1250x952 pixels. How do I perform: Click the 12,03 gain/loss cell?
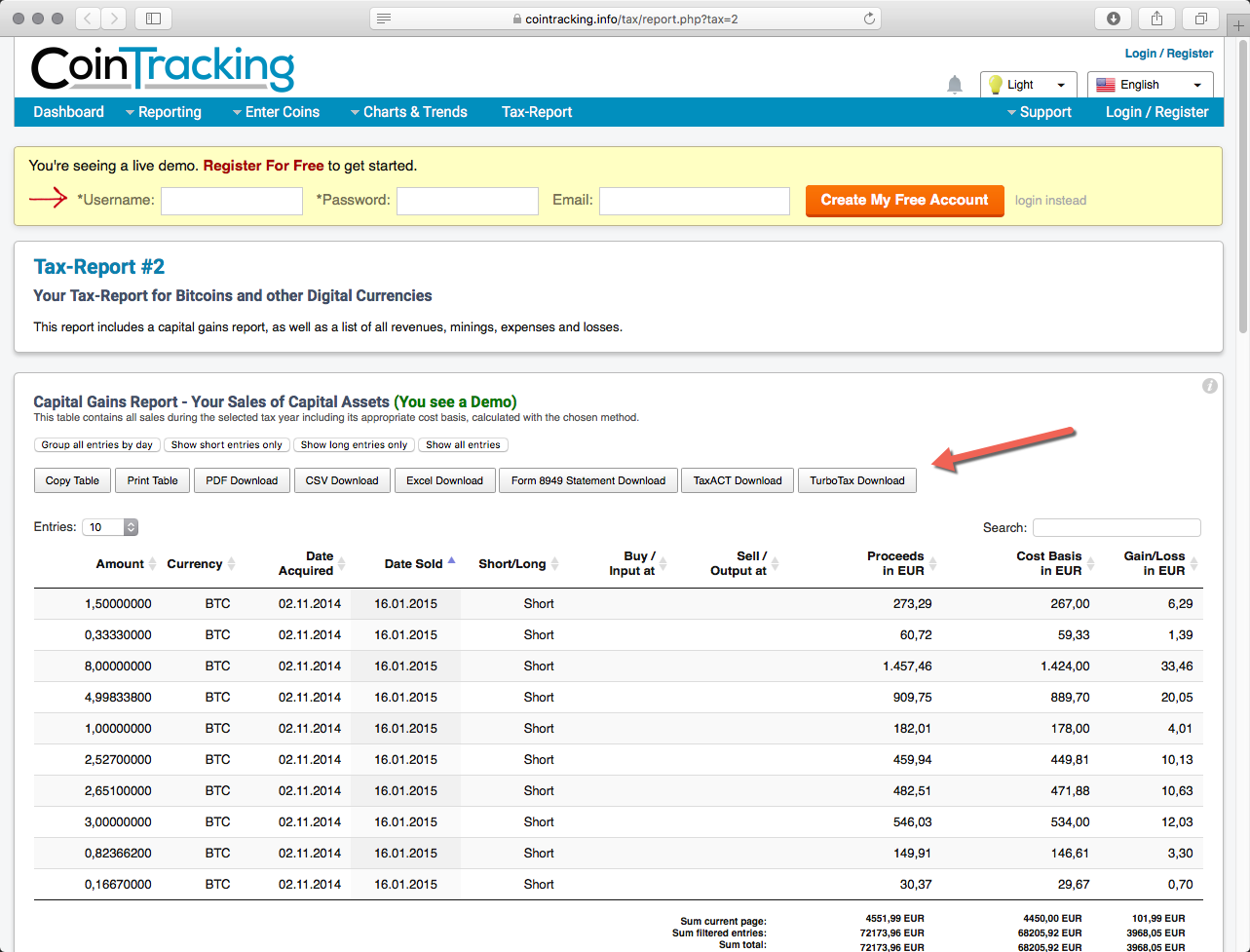1177,822
